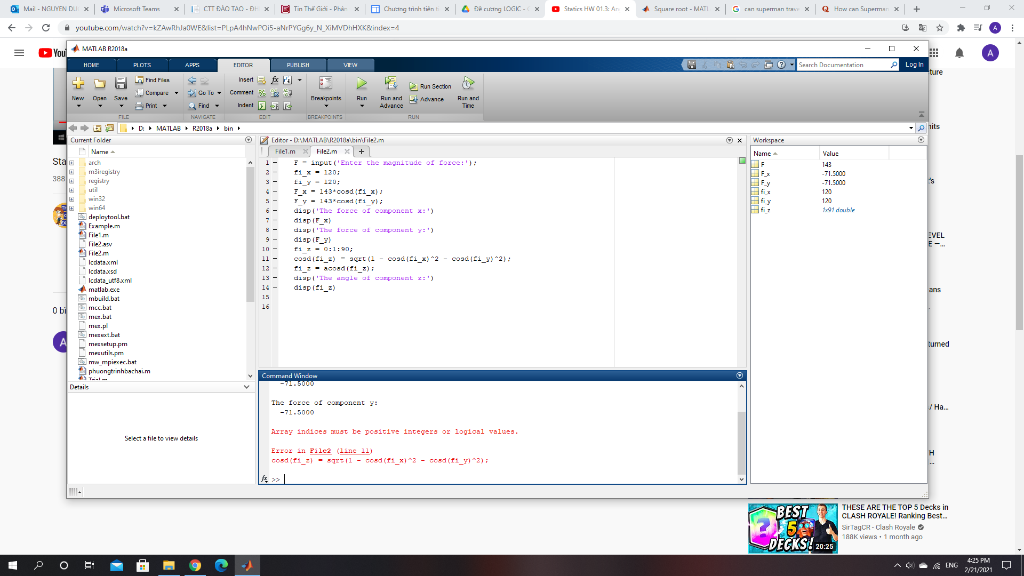Close the File2.m editor tab

tap(347, 152)
